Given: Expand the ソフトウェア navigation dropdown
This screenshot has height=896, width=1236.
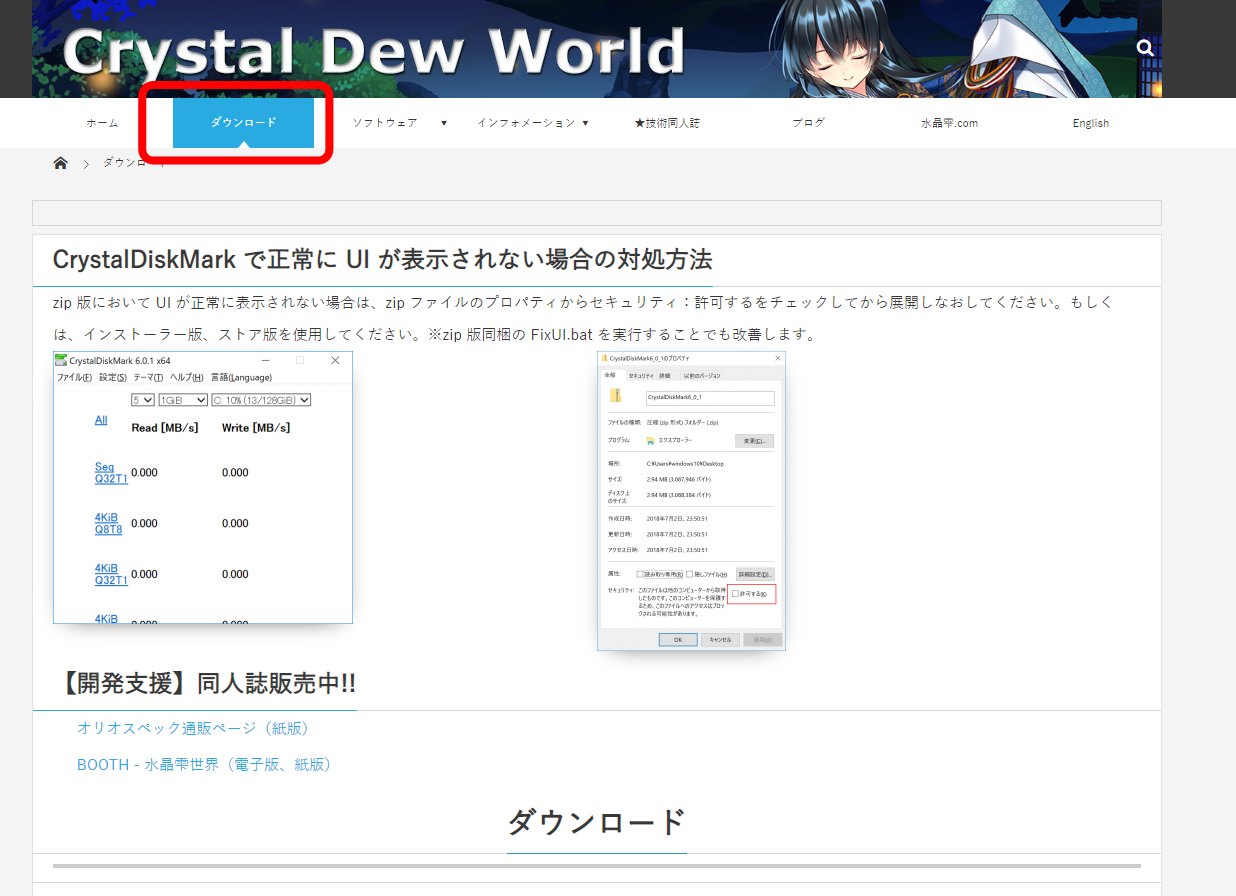Looking at the screenshot, I should point(444,123).
